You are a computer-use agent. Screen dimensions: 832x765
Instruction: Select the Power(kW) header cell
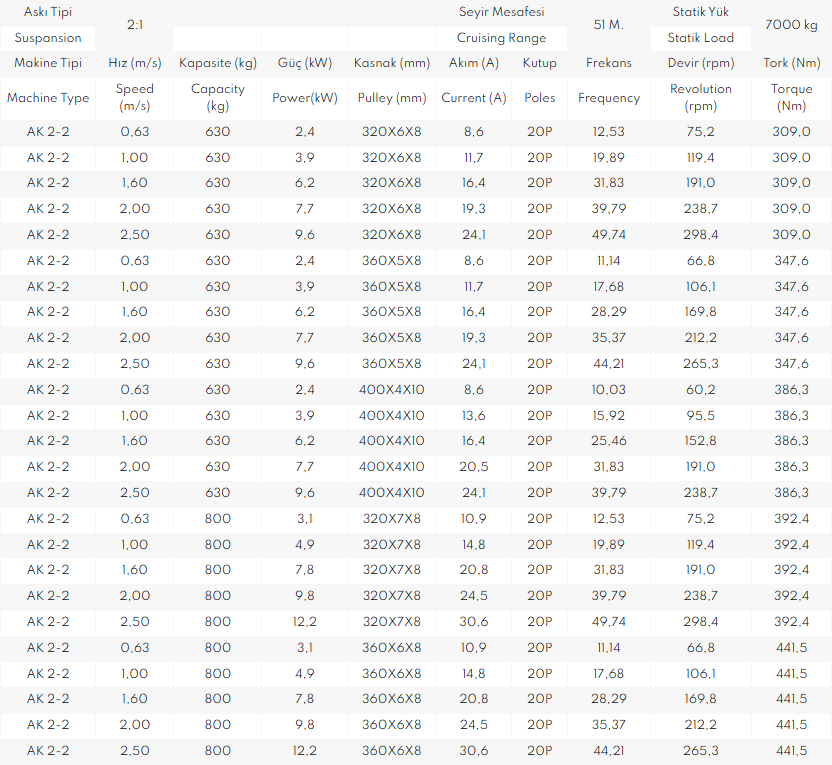305,98
